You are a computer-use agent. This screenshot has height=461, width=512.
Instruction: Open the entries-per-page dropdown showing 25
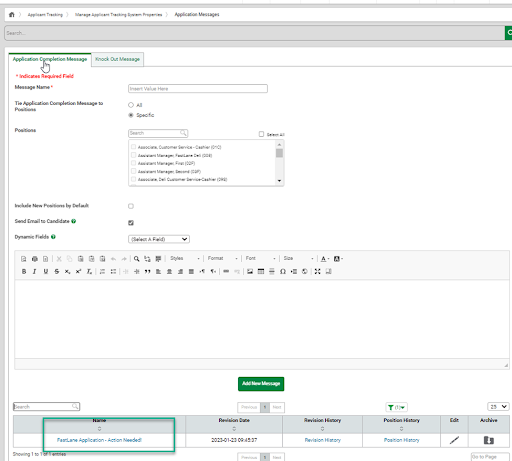498,407
